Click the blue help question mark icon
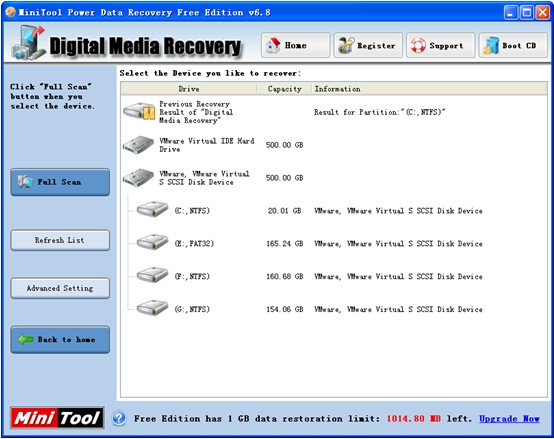554x439 pixels. pos(119,419)
